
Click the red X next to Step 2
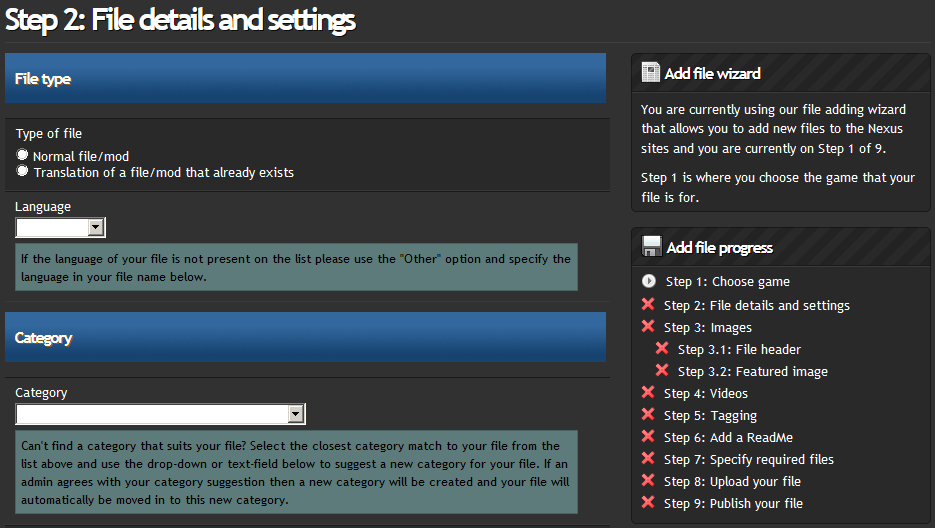pos(648,304)
